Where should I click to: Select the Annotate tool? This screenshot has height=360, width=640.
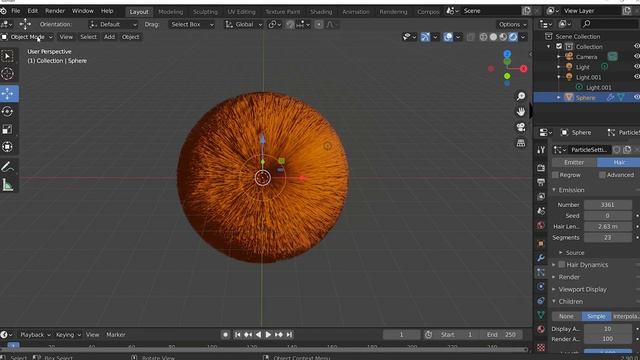coord(7,167)
